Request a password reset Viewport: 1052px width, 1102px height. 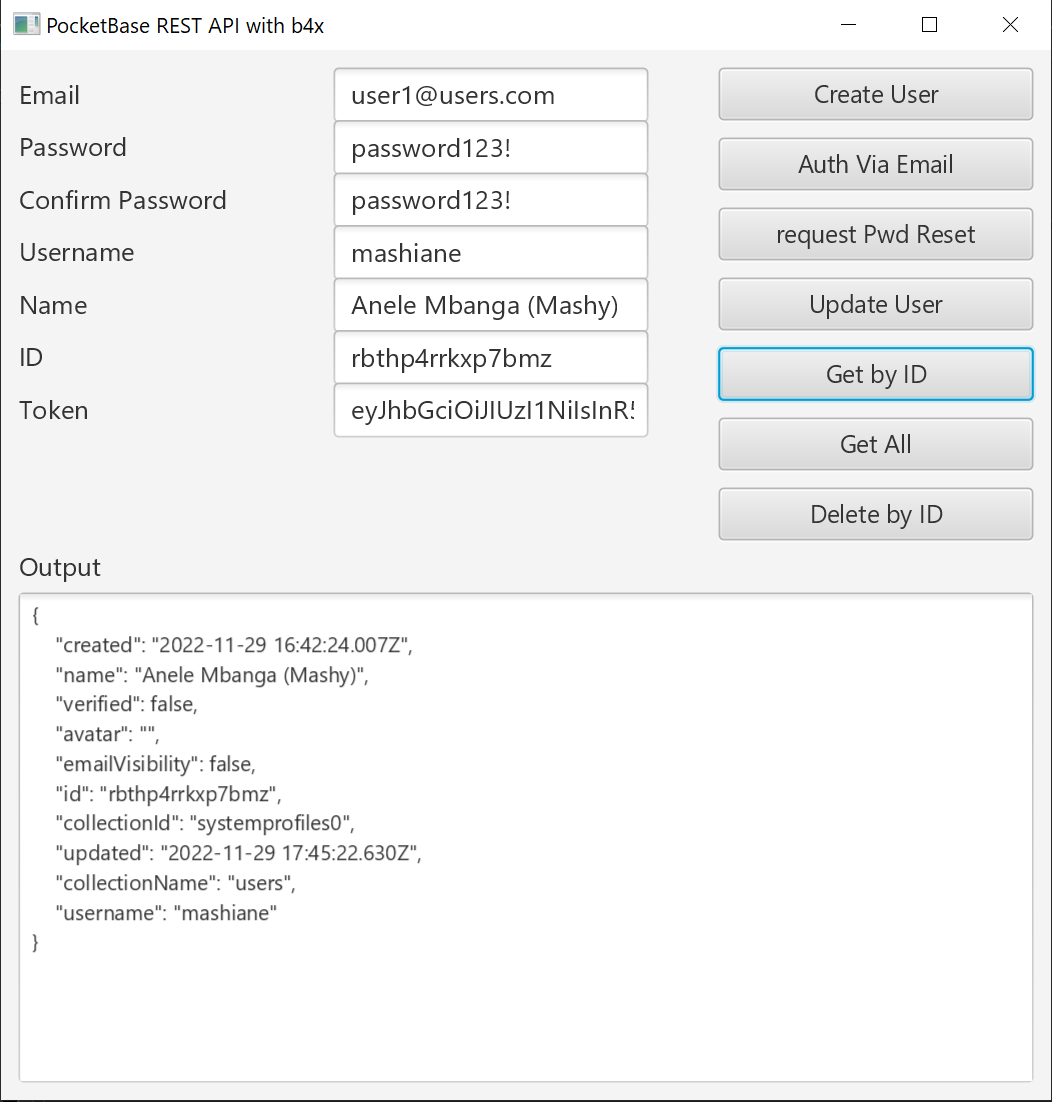point(875,234)
